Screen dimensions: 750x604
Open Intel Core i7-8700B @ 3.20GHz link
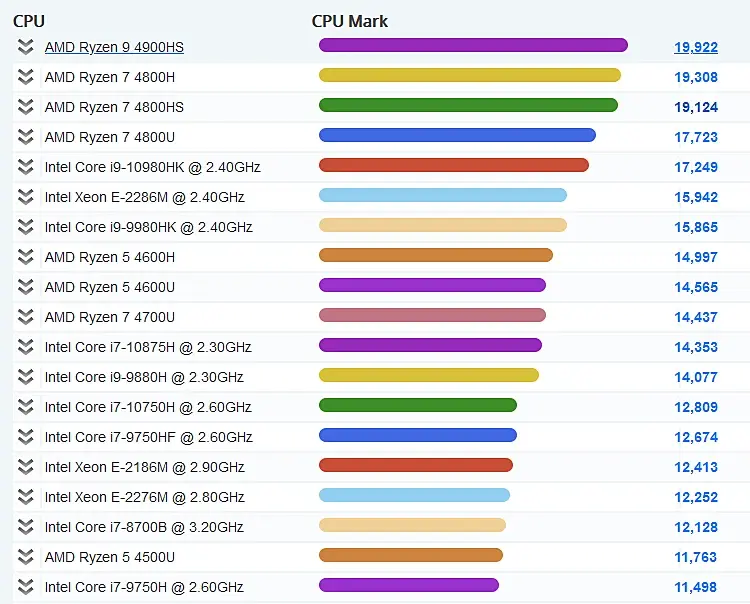pos(144,527)
